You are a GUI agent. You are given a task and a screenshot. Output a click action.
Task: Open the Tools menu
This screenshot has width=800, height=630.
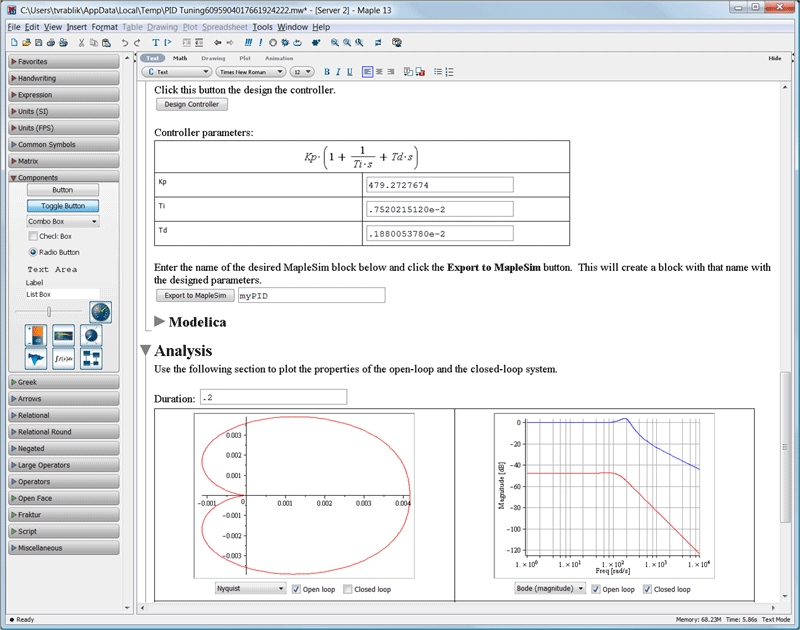[262, 27]
